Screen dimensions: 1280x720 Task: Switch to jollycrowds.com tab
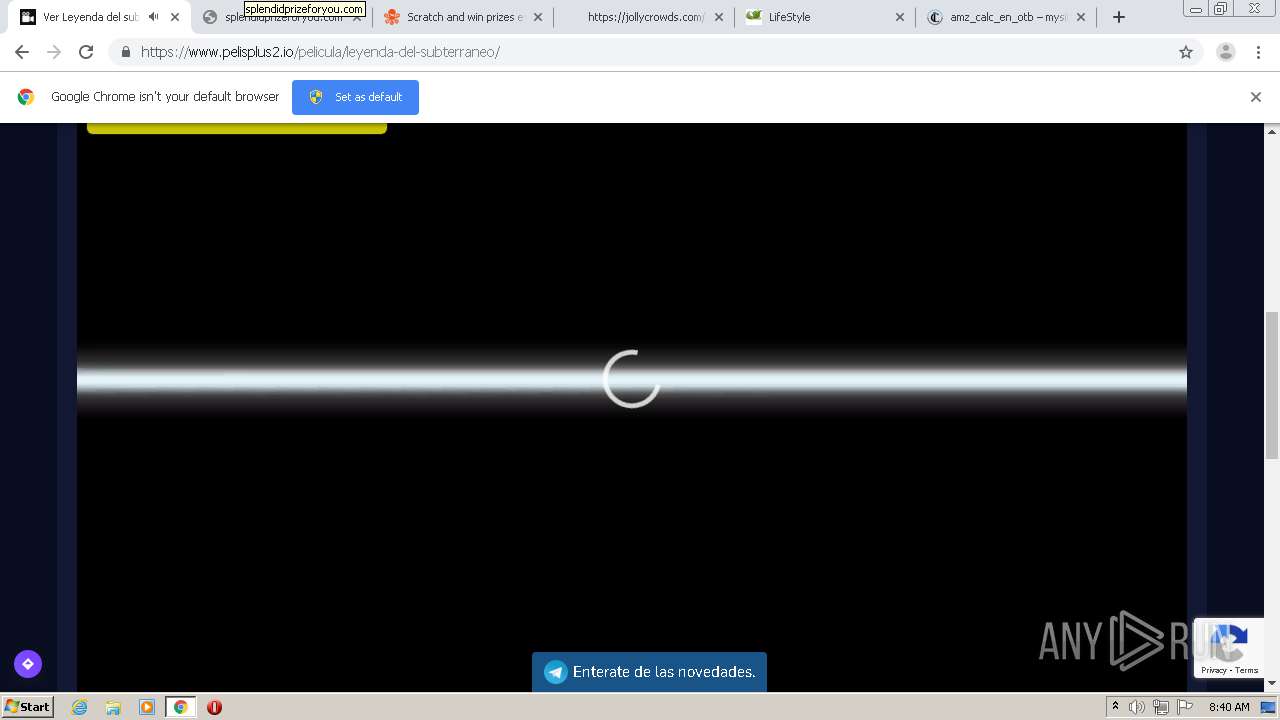tap(645, 17)
